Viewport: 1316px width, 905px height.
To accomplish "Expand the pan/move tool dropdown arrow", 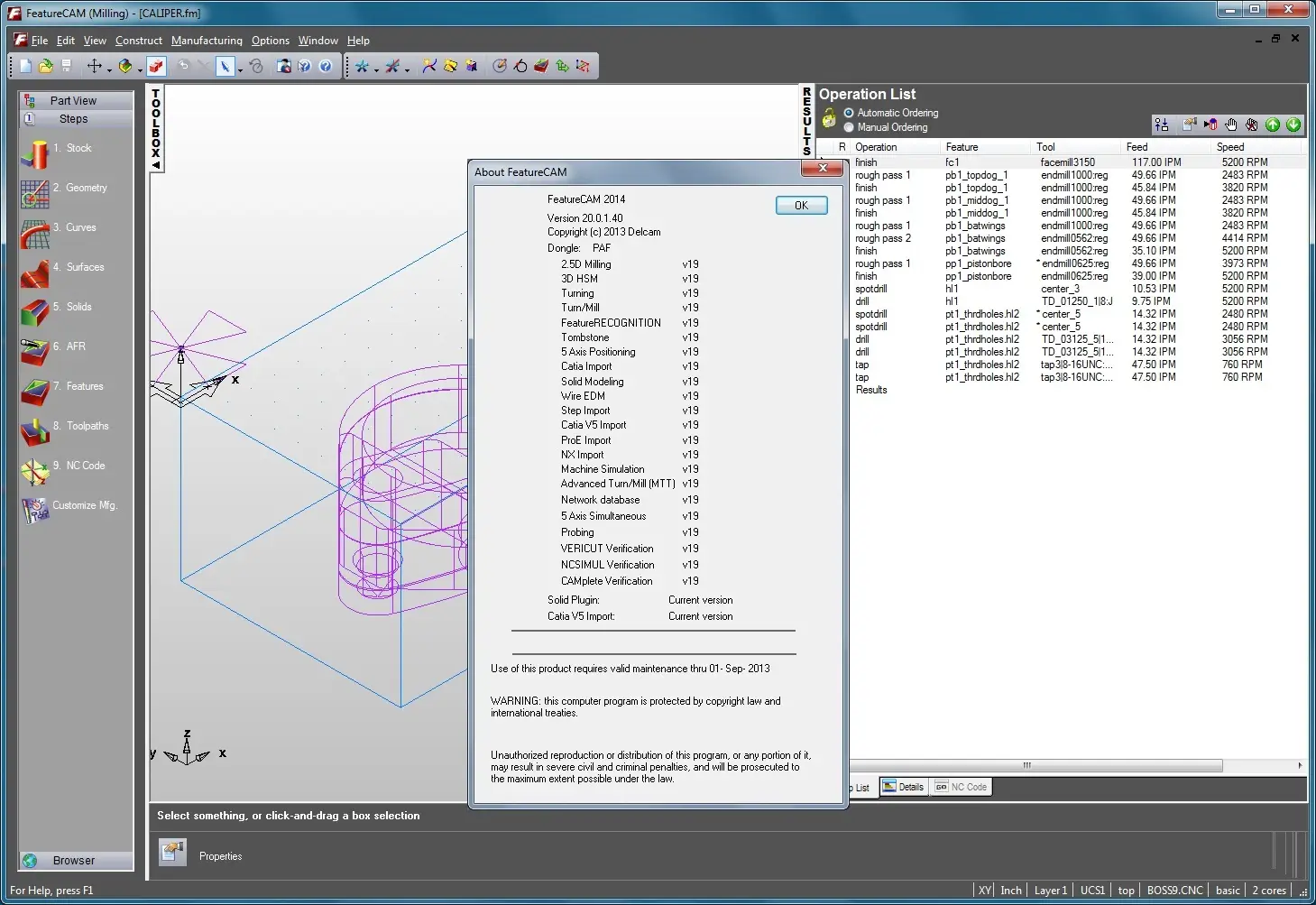I will (109, 69).
